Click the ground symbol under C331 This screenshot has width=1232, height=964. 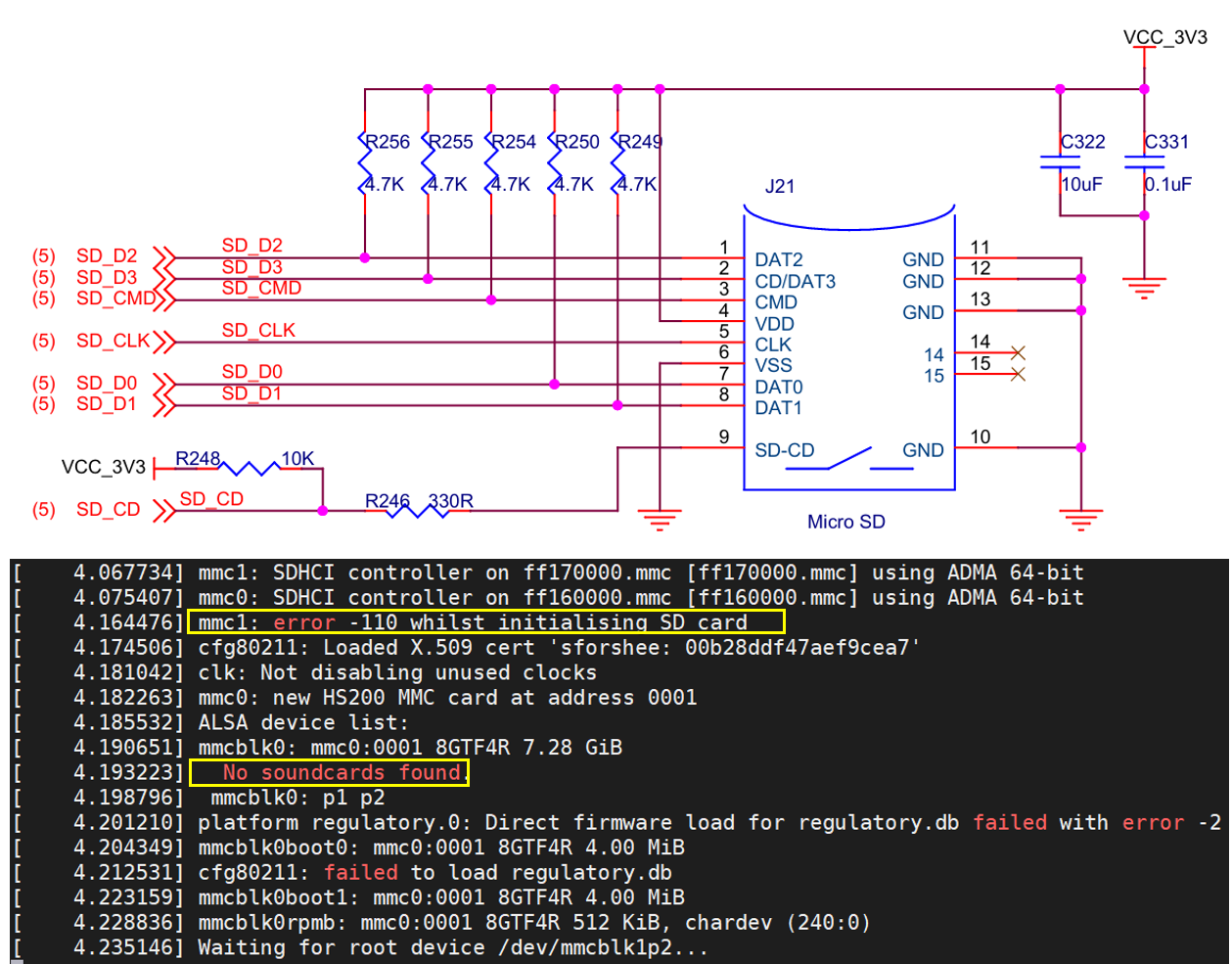[1144, 288]
